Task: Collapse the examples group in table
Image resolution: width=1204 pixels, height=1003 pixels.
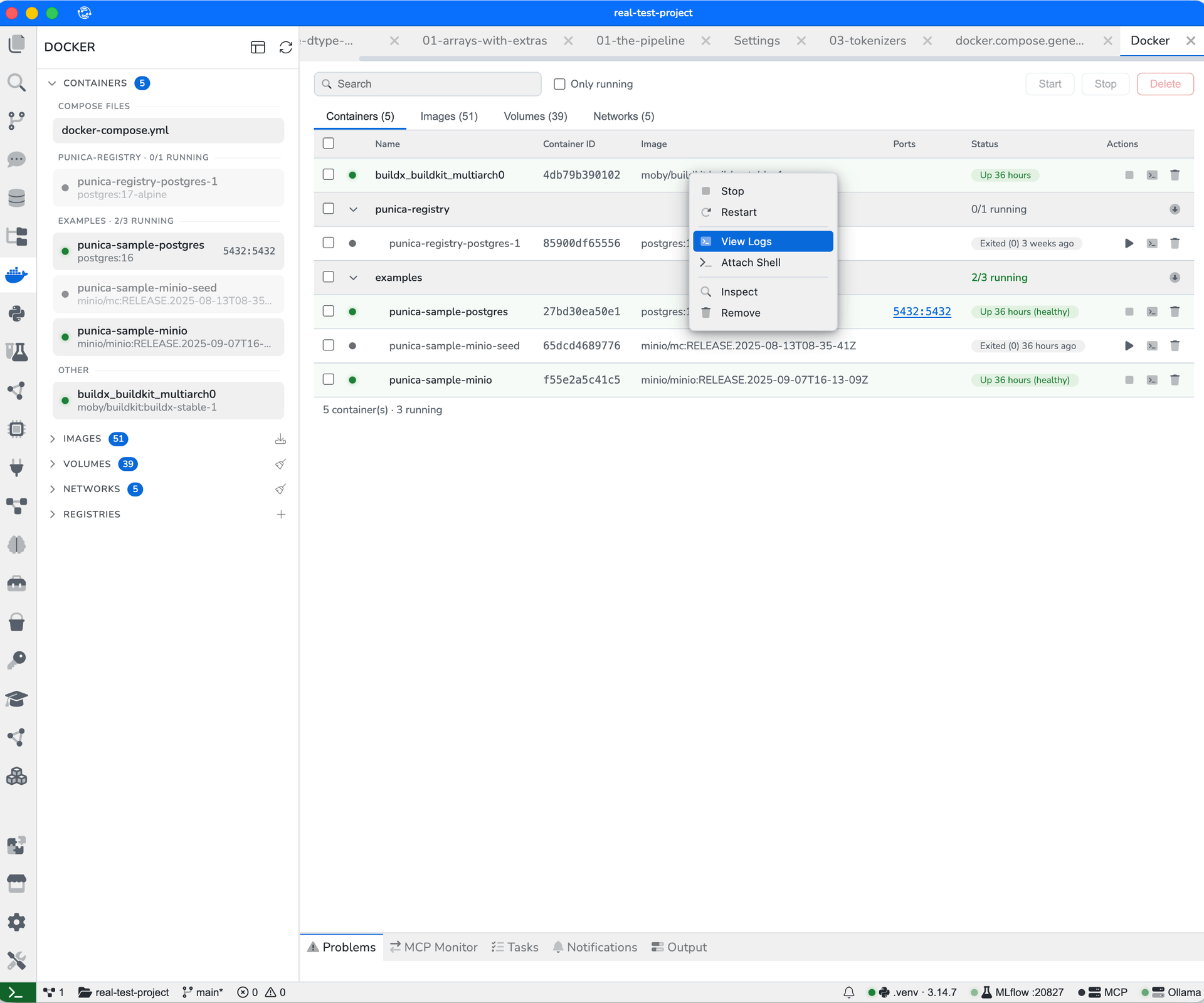Action: coord(353,278)
